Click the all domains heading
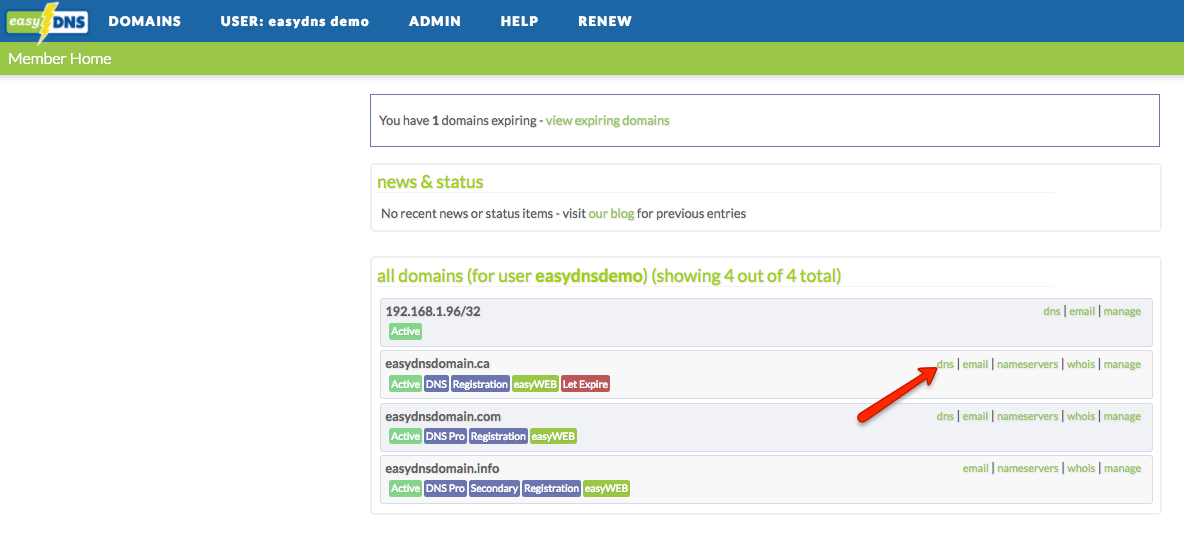 pos(609,276)
